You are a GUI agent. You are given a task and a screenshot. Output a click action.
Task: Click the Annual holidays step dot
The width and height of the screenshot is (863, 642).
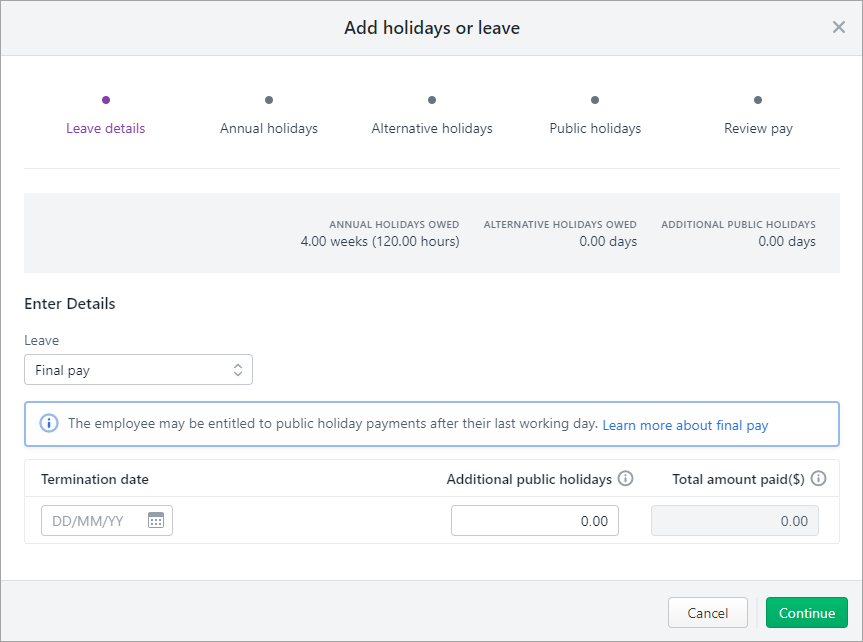point(269,100)
